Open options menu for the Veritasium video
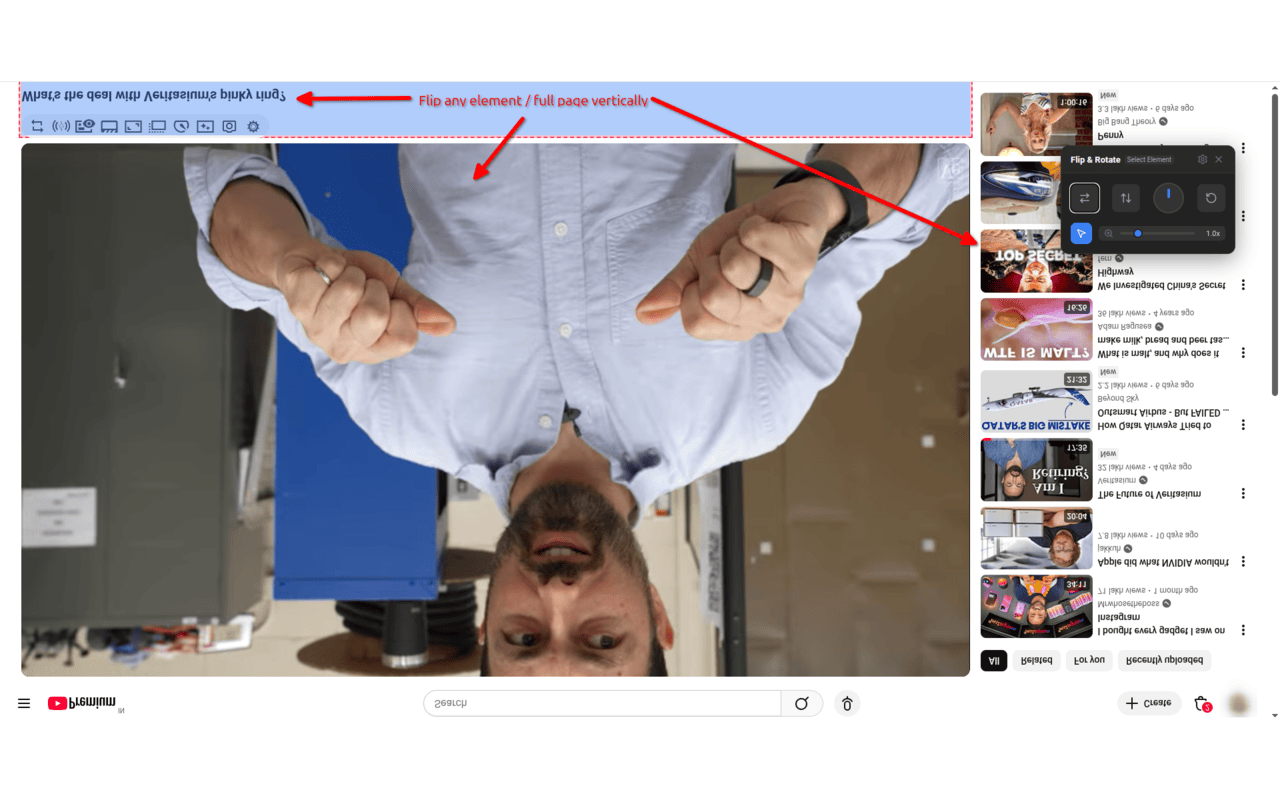 tap(1243, 493)
